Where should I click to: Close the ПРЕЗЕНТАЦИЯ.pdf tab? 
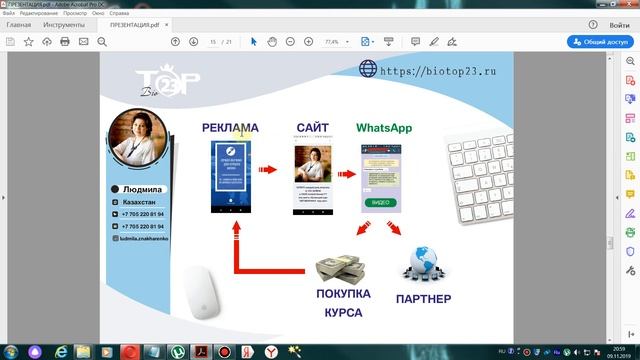point(167,25)
